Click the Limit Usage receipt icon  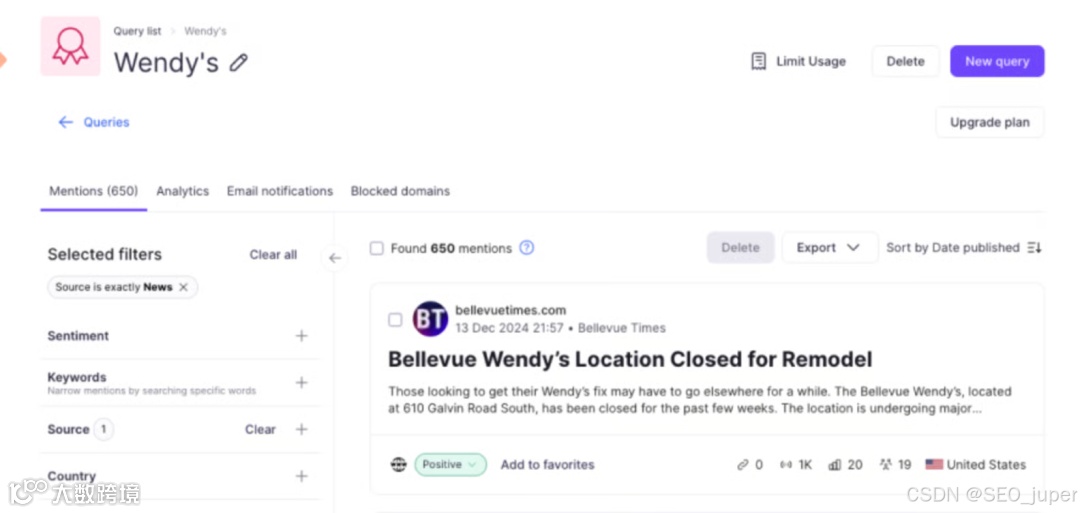click(758, 61)
